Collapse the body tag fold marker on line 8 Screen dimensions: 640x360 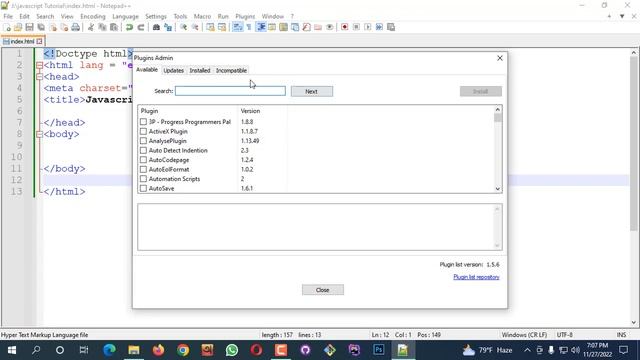point(39,134)
